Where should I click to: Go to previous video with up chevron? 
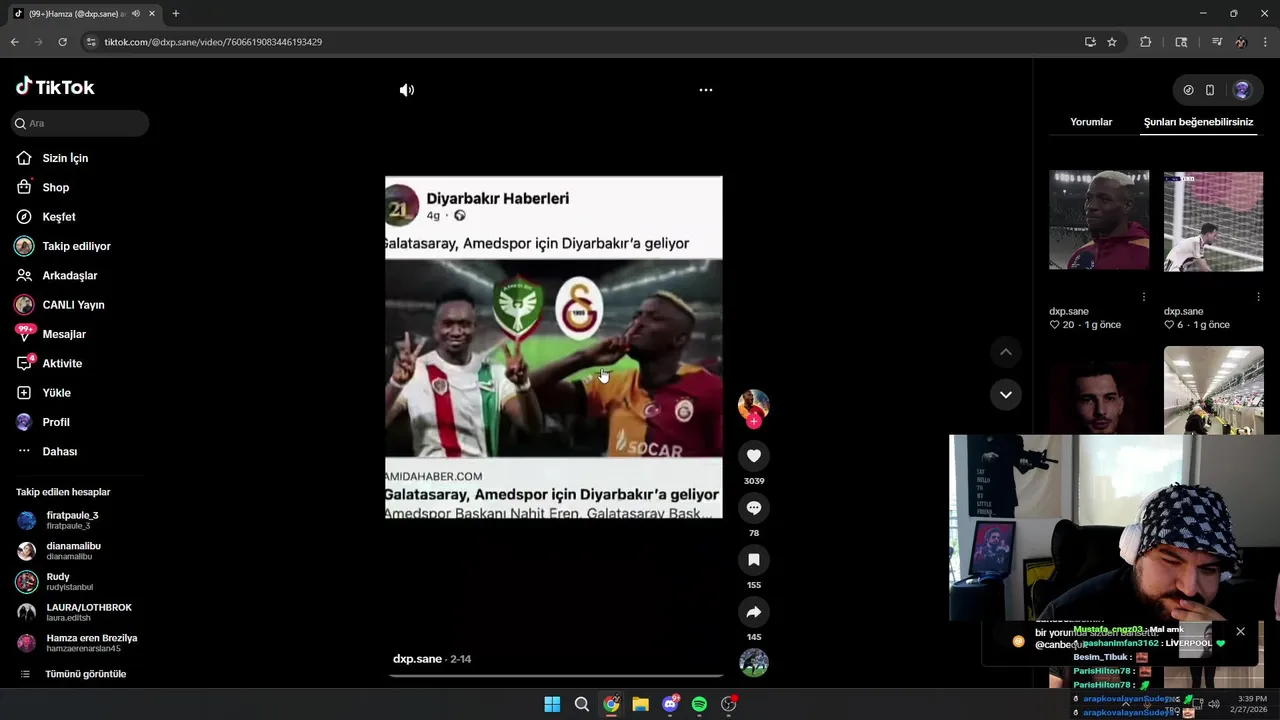point(1006,352)
